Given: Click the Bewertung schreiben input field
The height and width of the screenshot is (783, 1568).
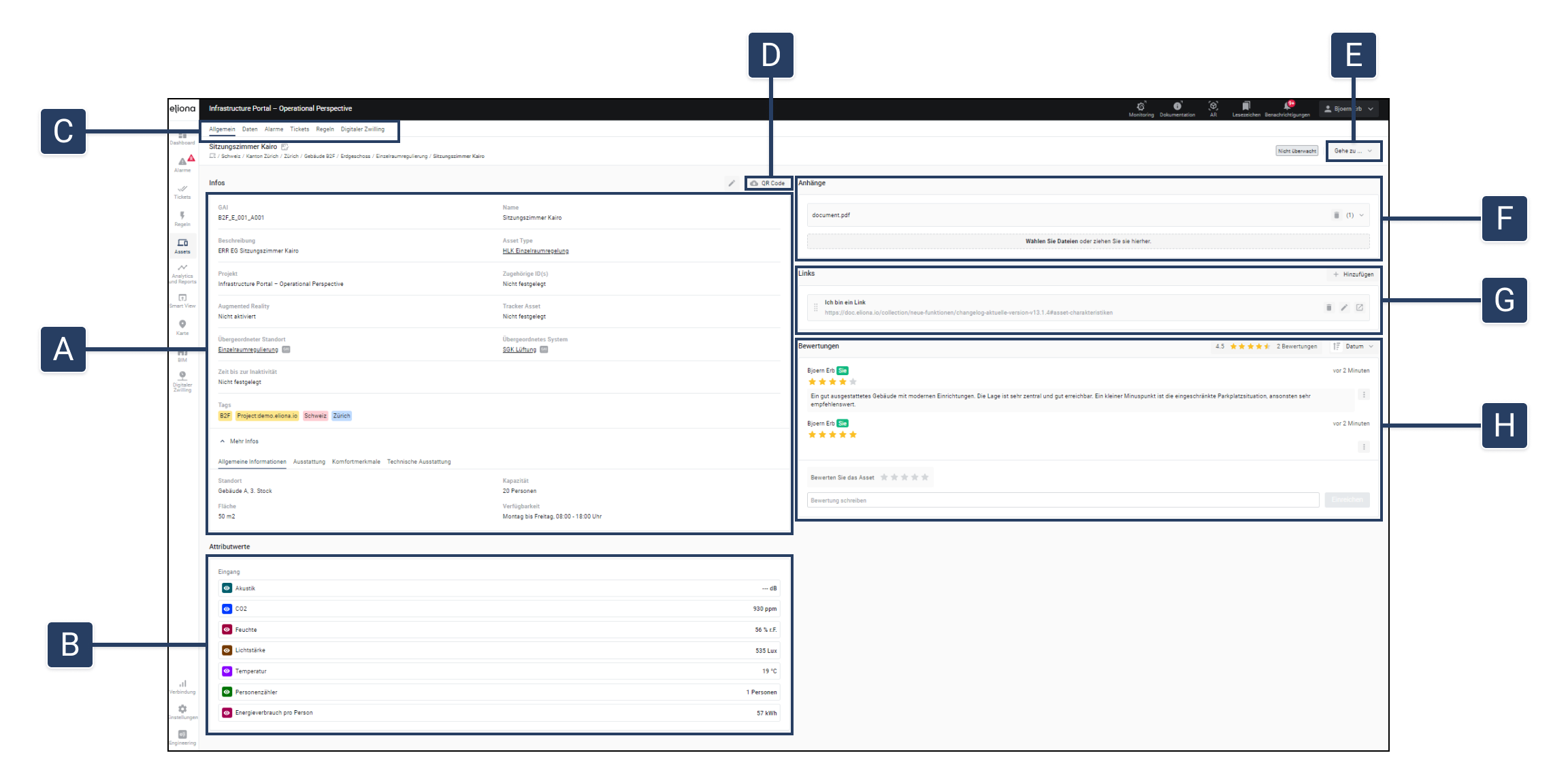Looking at the screenshot, I should coord(1062,500).
